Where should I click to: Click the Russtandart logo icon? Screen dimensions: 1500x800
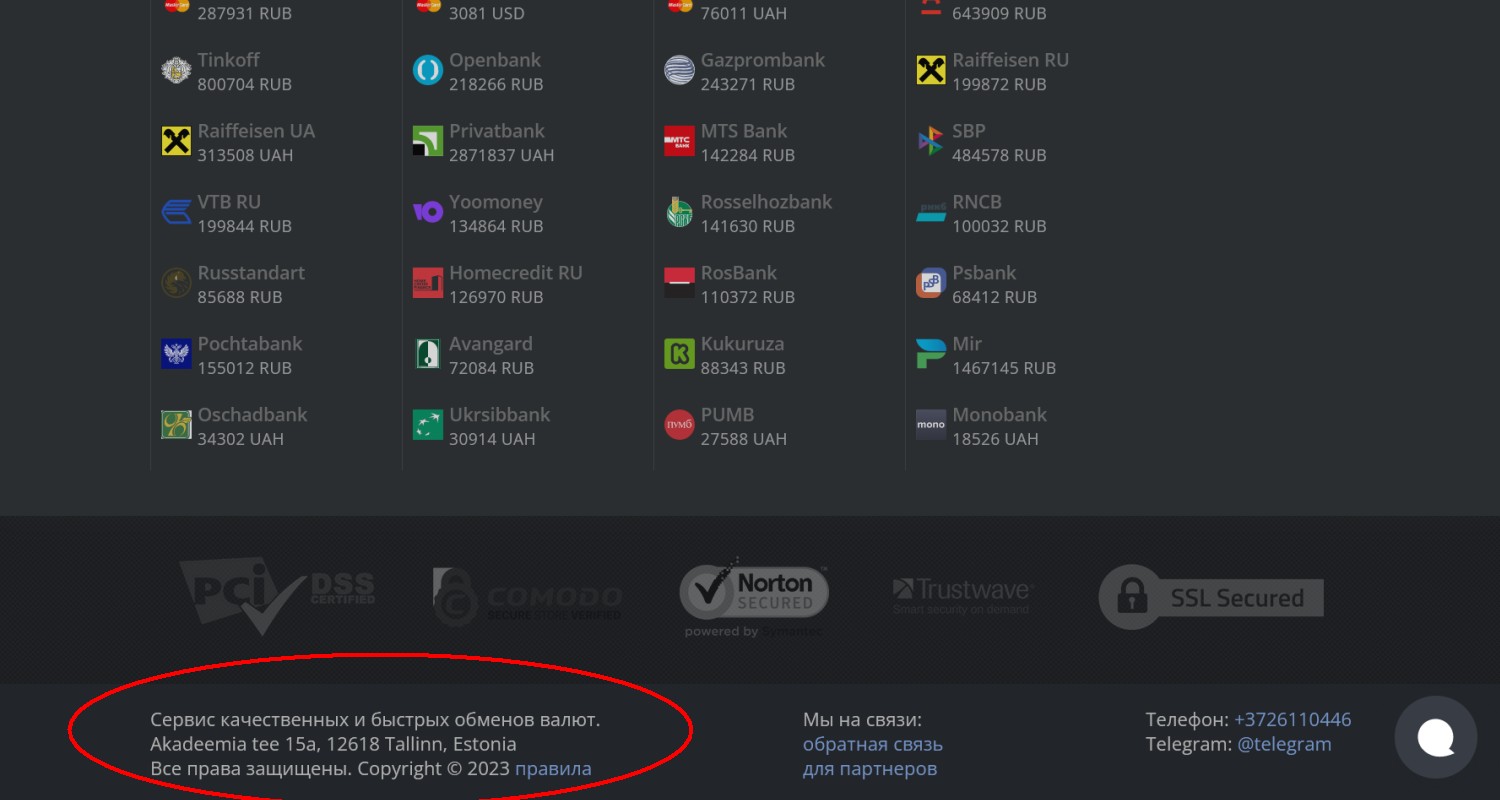tap(176, 283)
